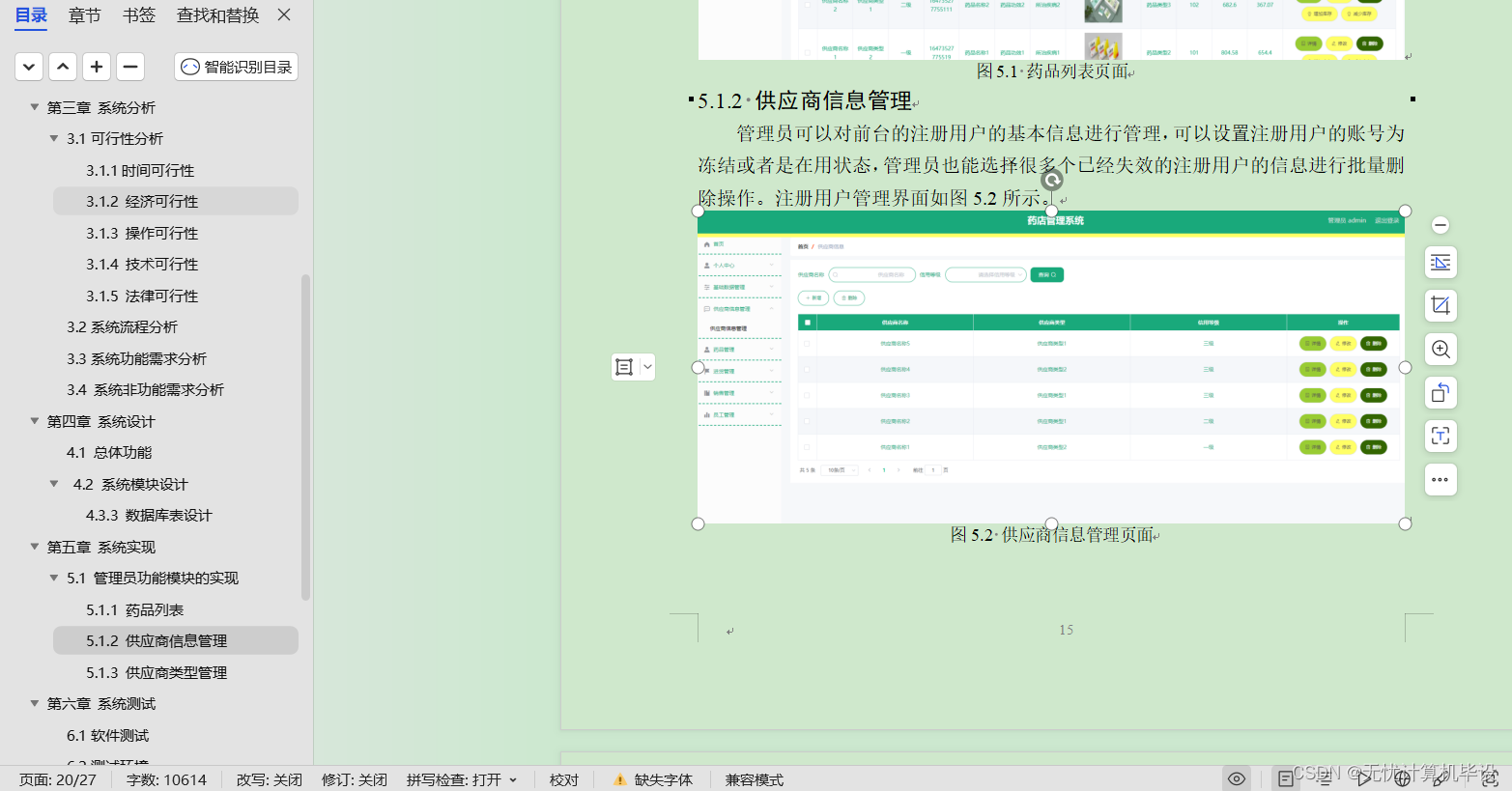Click the floating zoom-out minus control

pos(1440,224)
